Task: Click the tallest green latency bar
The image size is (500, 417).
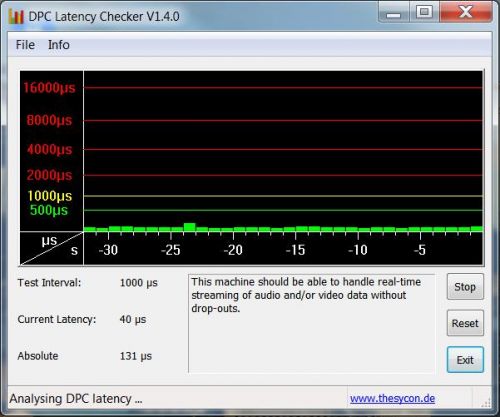Action: coord(190,227)
